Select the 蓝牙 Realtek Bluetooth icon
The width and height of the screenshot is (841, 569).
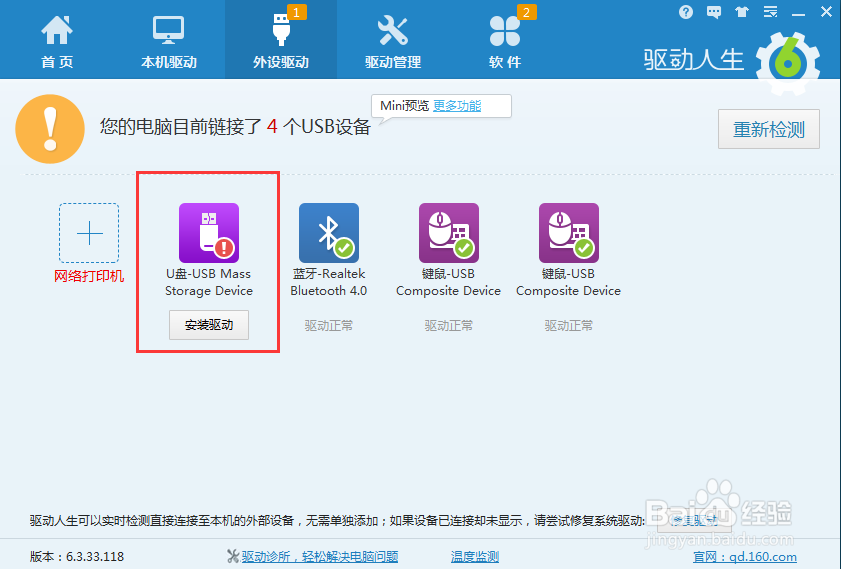(x=329, y=233)
